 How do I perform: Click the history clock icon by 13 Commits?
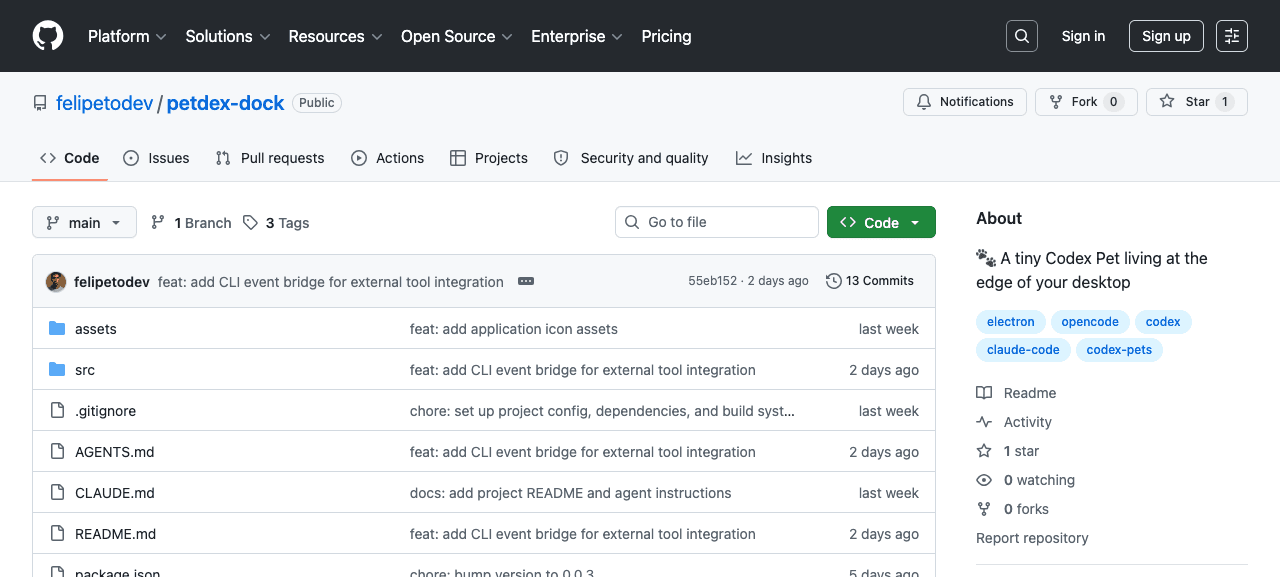click(834, 281)
